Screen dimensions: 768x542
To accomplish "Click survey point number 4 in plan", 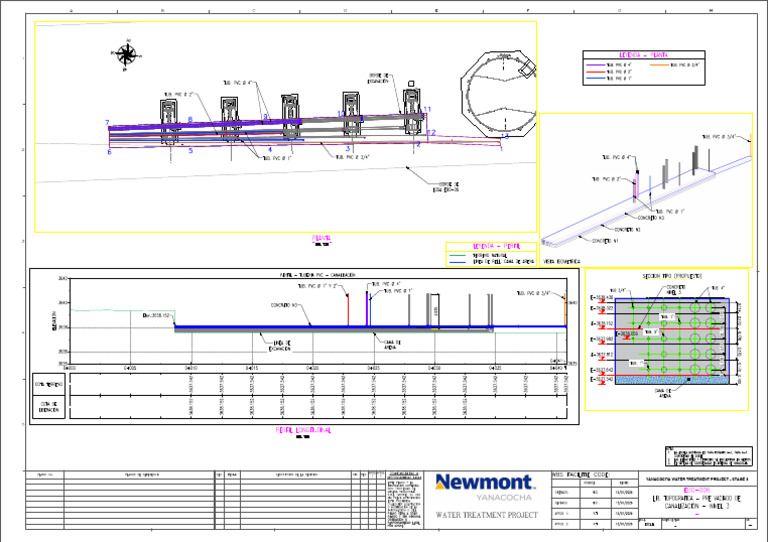I will [269, 149].
